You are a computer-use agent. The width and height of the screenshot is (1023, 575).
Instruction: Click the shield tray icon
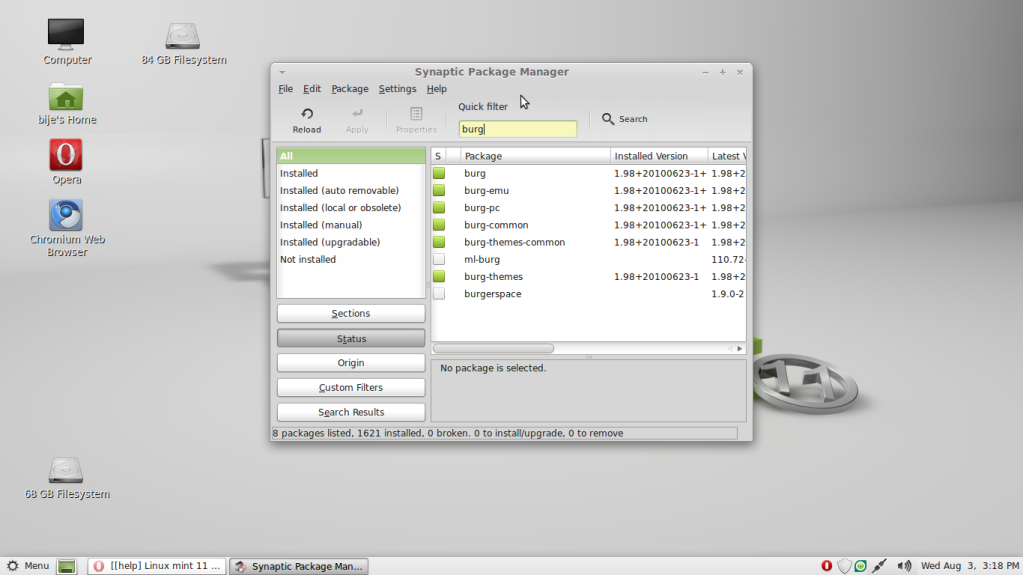click(x=844, y=566)
